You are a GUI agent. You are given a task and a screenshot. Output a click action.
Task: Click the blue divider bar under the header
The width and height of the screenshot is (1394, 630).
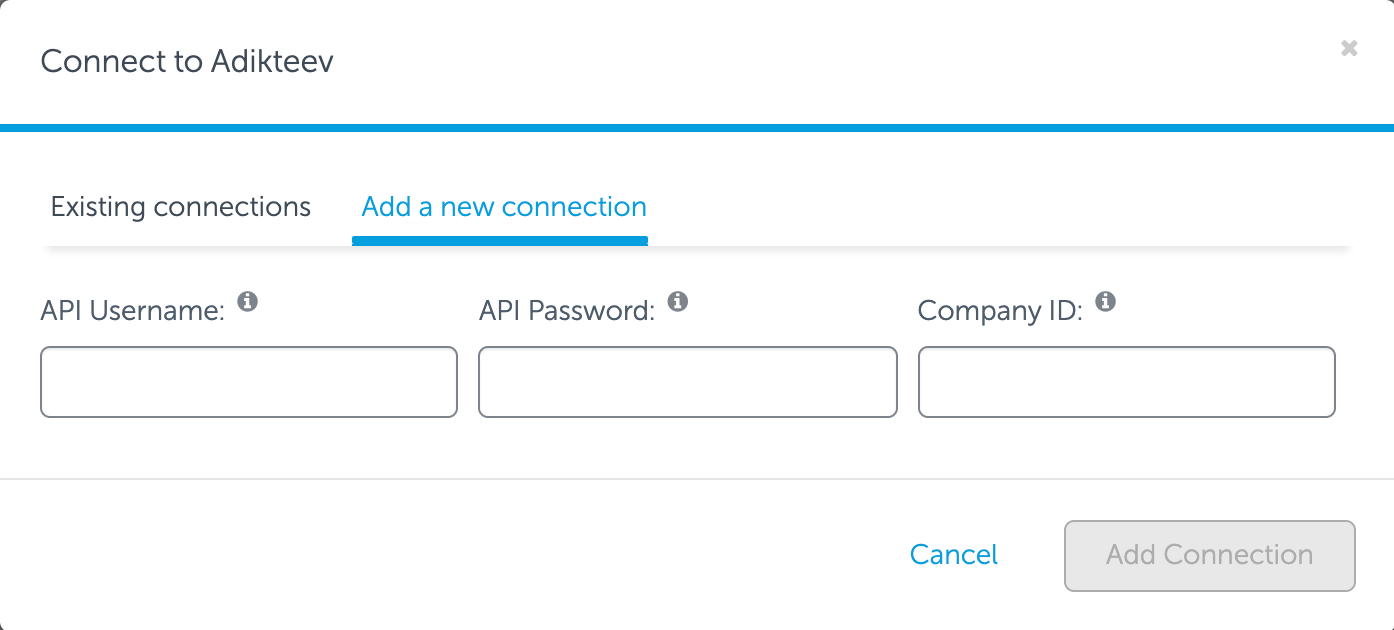click(697, 128)
